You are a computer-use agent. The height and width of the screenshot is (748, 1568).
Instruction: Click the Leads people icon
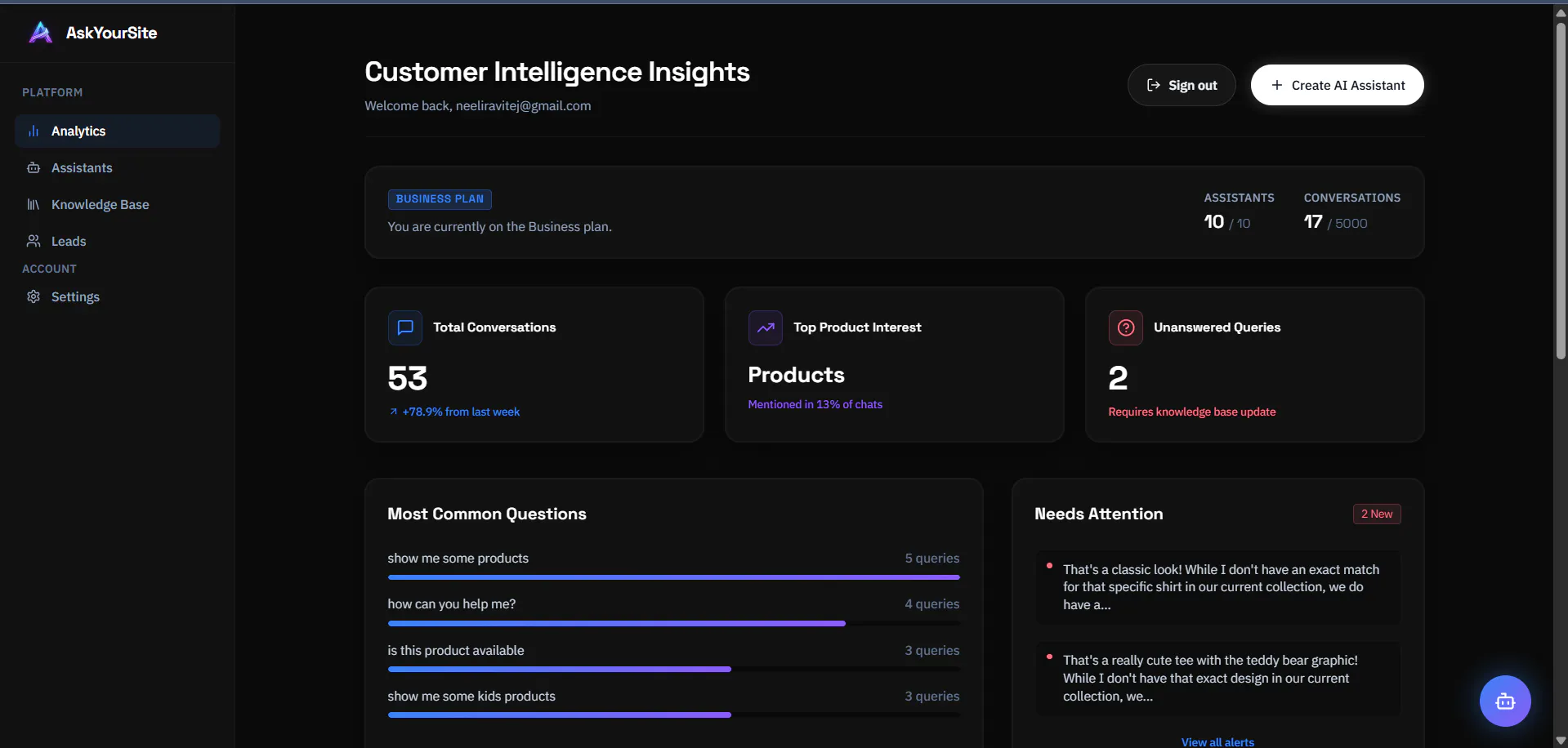click(x=34, y=241)
